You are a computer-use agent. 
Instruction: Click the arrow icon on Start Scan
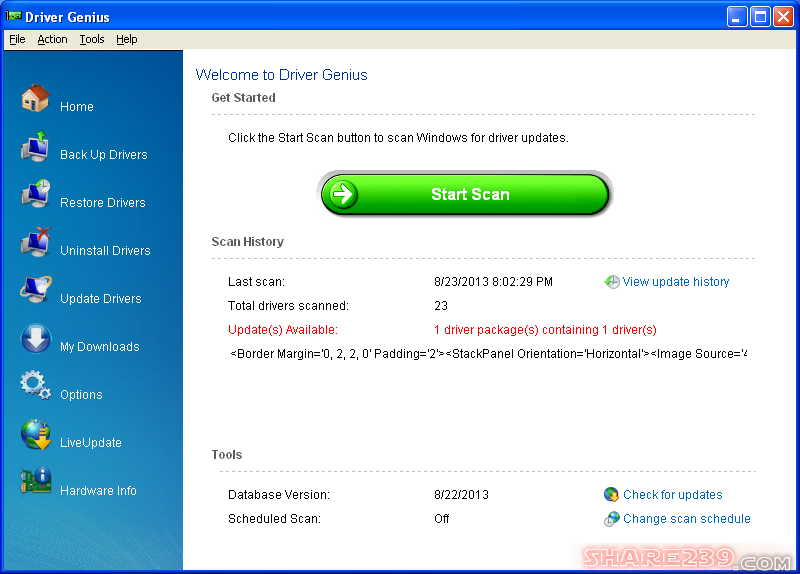(x=343, y=194)
